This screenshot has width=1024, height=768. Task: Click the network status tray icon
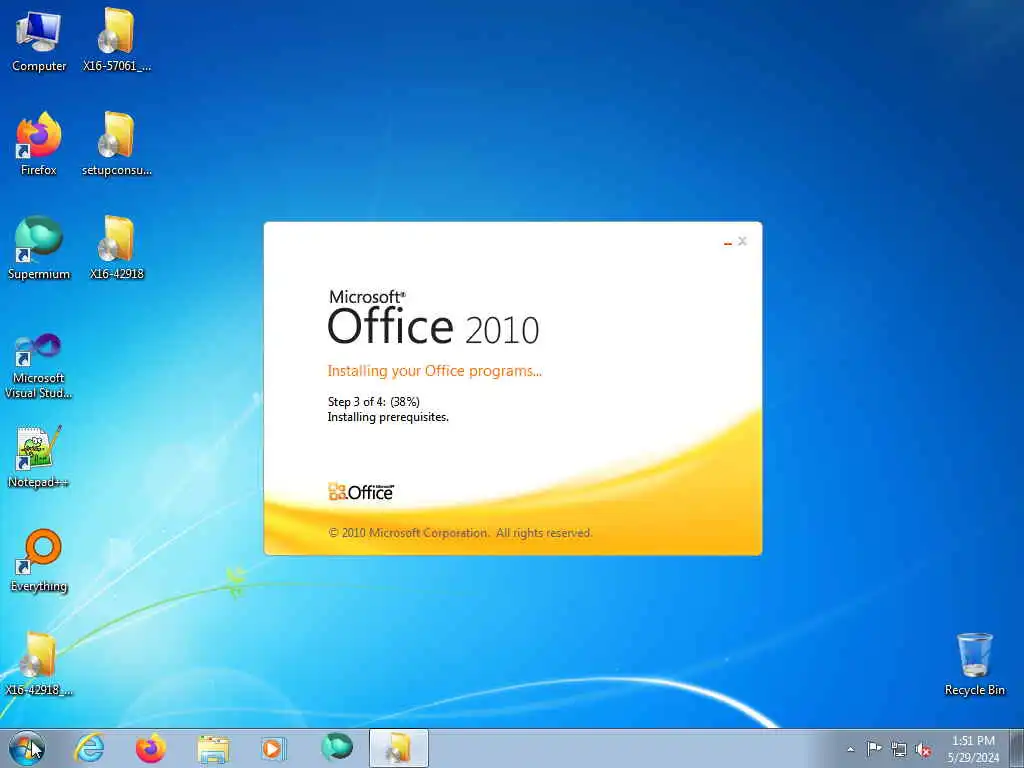899,749
